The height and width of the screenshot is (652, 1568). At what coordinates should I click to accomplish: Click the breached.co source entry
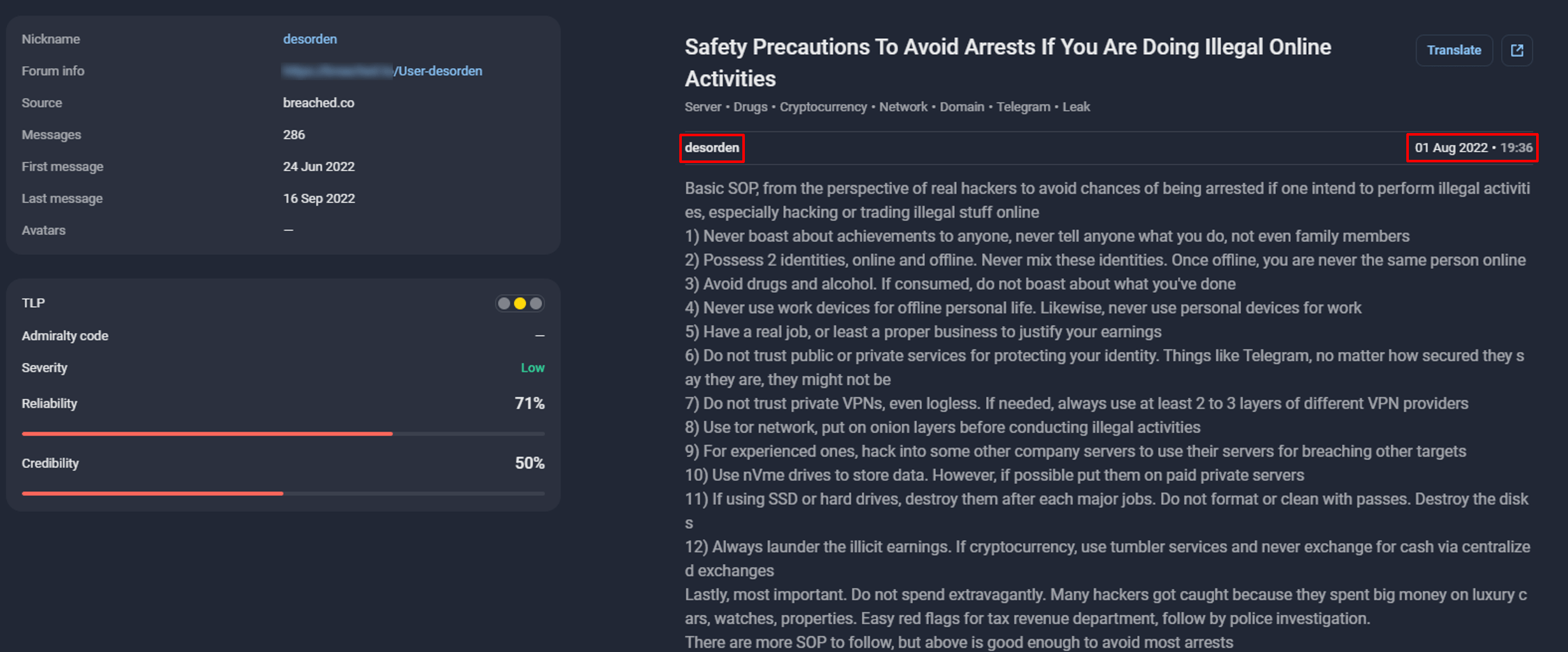(x=319, y=103)
